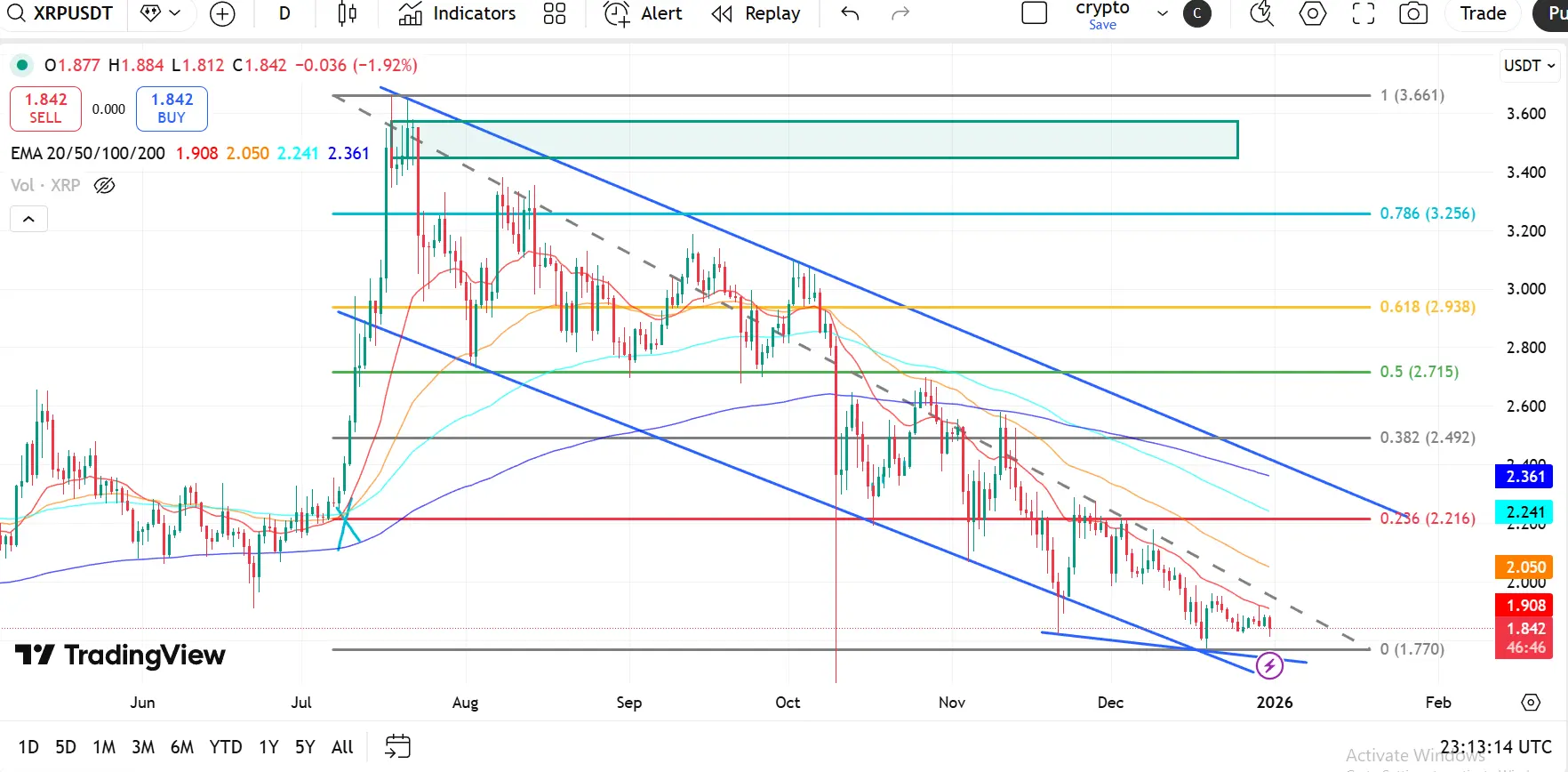This screenshot has height=772, width=1568.
Task: Open the Trade panel
Action: click(1483, 13)
